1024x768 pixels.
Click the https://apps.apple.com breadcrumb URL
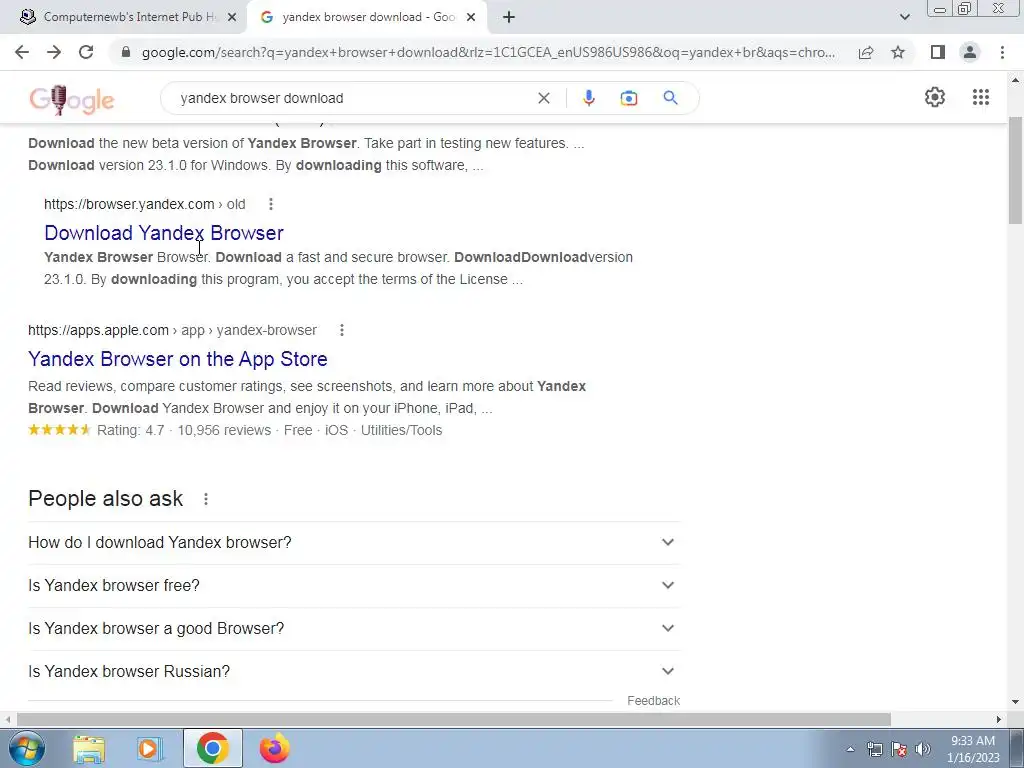(172, 330)
